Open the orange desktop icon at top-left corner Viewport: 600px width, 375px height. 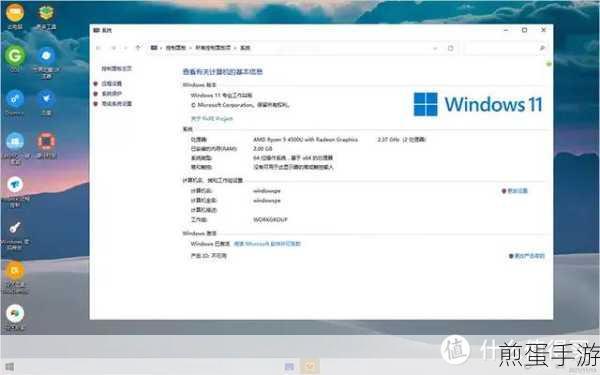(x=15, y=13)
